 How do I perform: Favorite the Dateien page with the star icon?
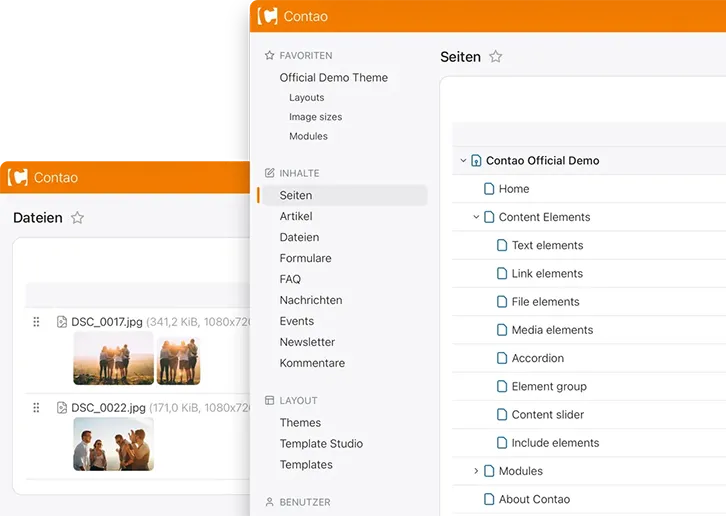pos(77,217)
